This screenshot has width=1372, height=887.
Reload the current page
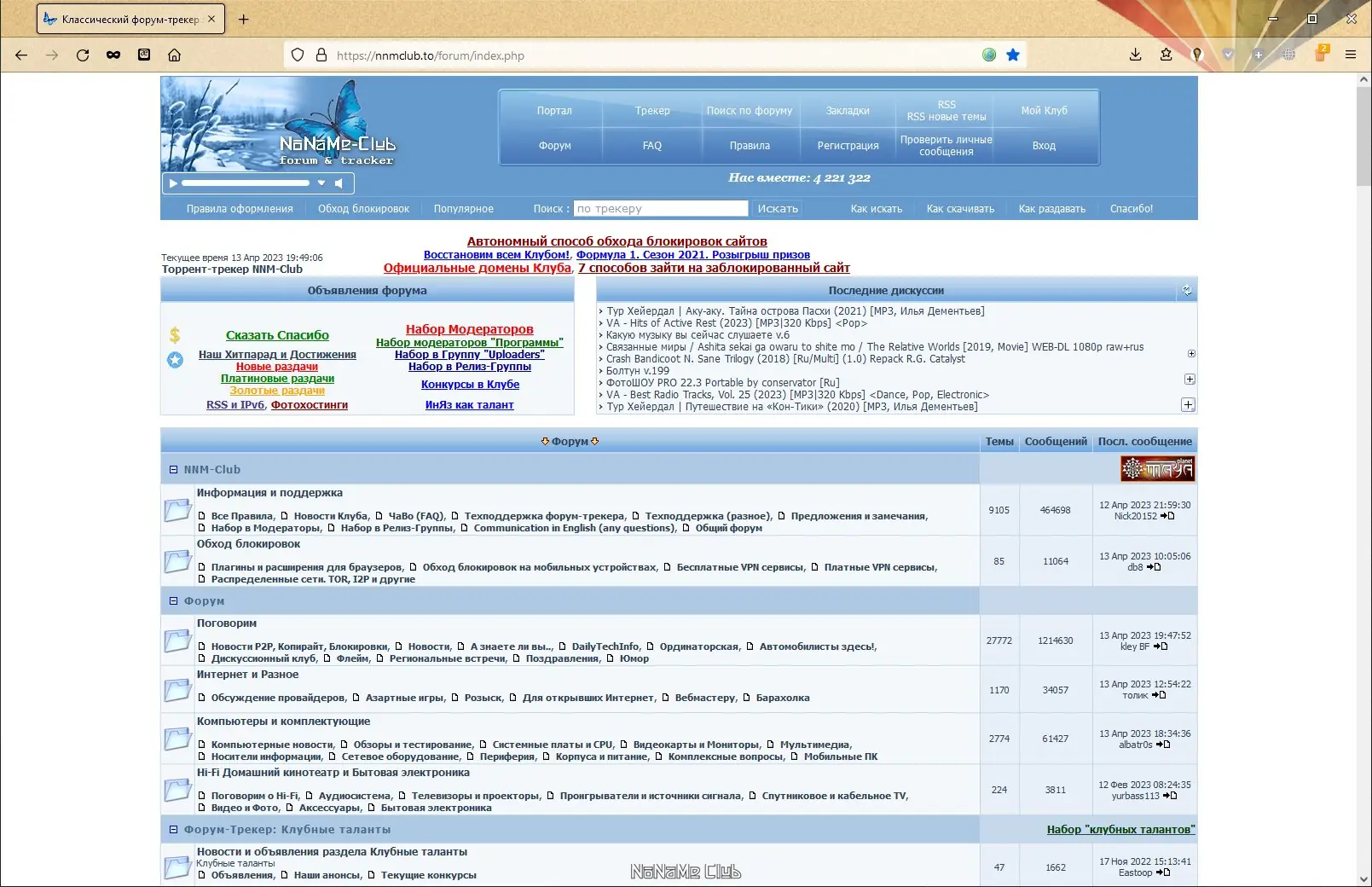pyautogui.click(x=83, y=55)
